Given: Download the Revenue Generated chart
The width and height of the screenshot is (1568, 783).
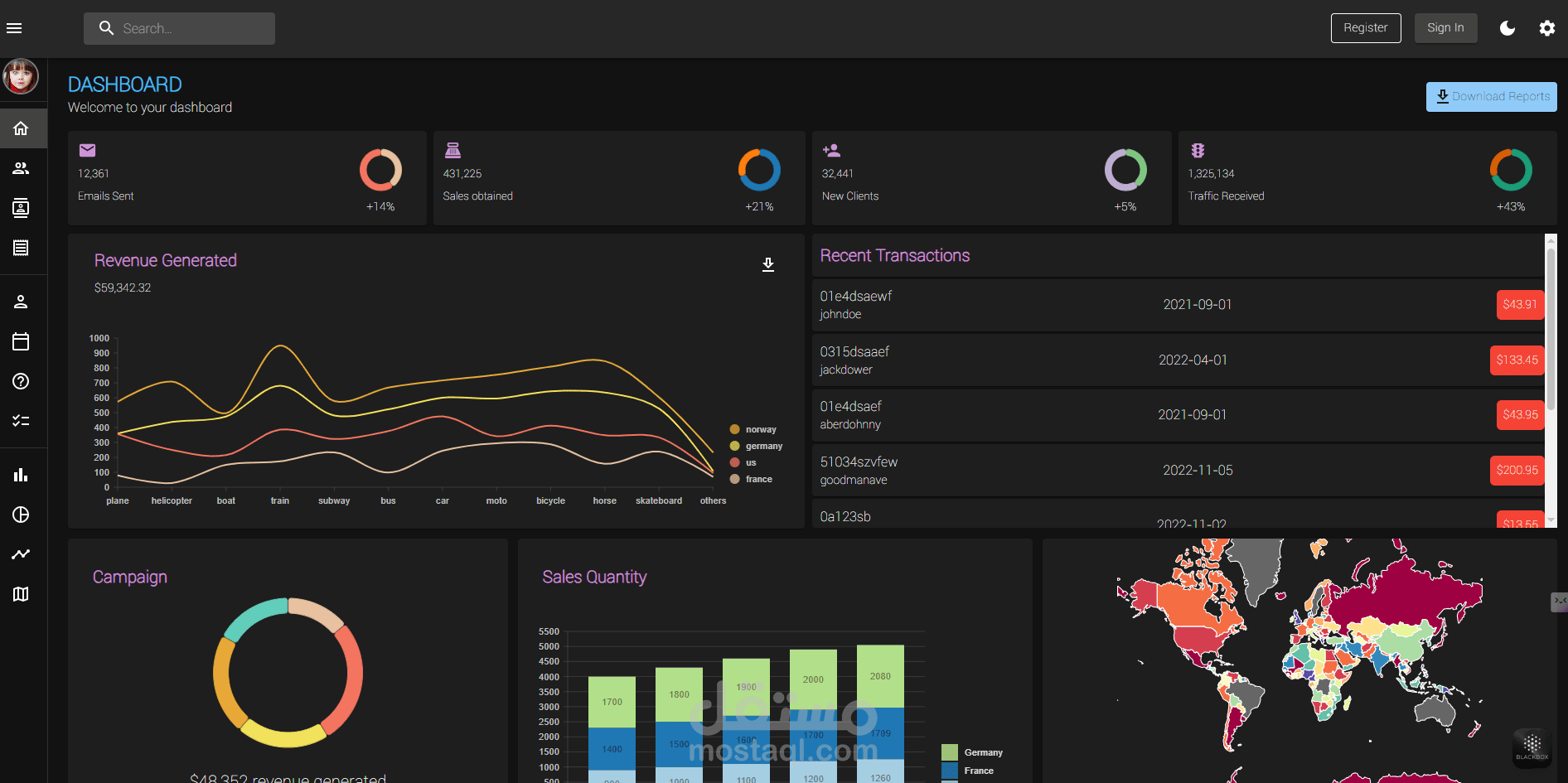Looking at the screenshot, I should click(768, 264).
